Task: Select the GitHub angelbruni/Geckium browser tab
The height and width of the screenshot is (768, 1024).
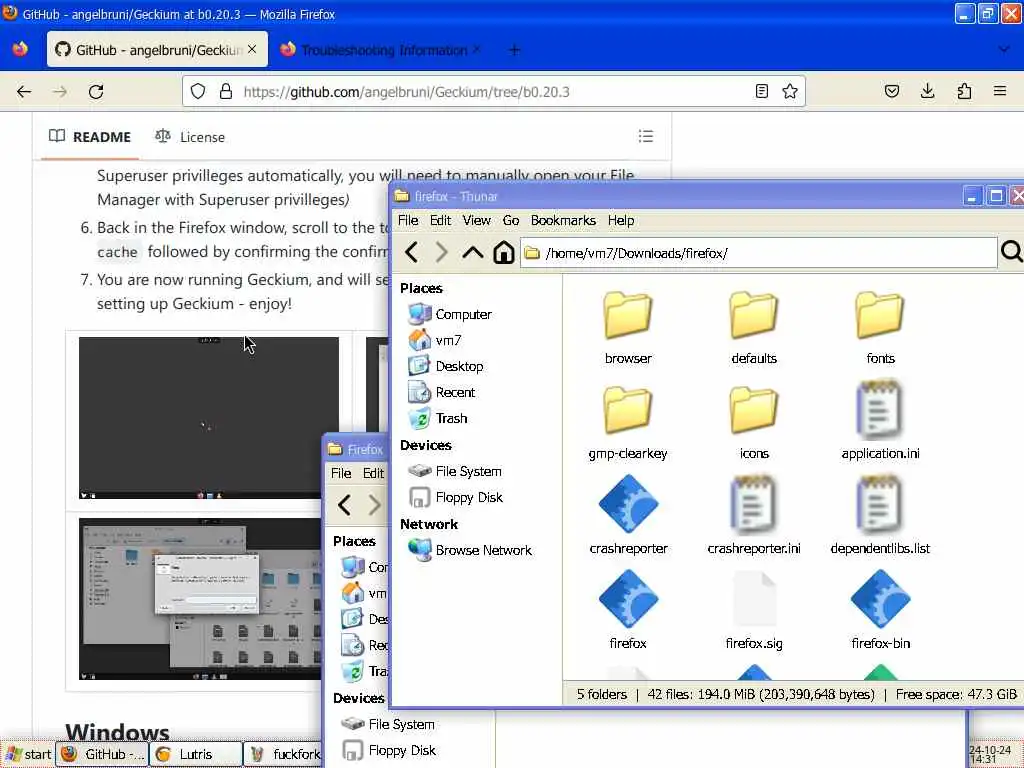Action: coord(157,50)
